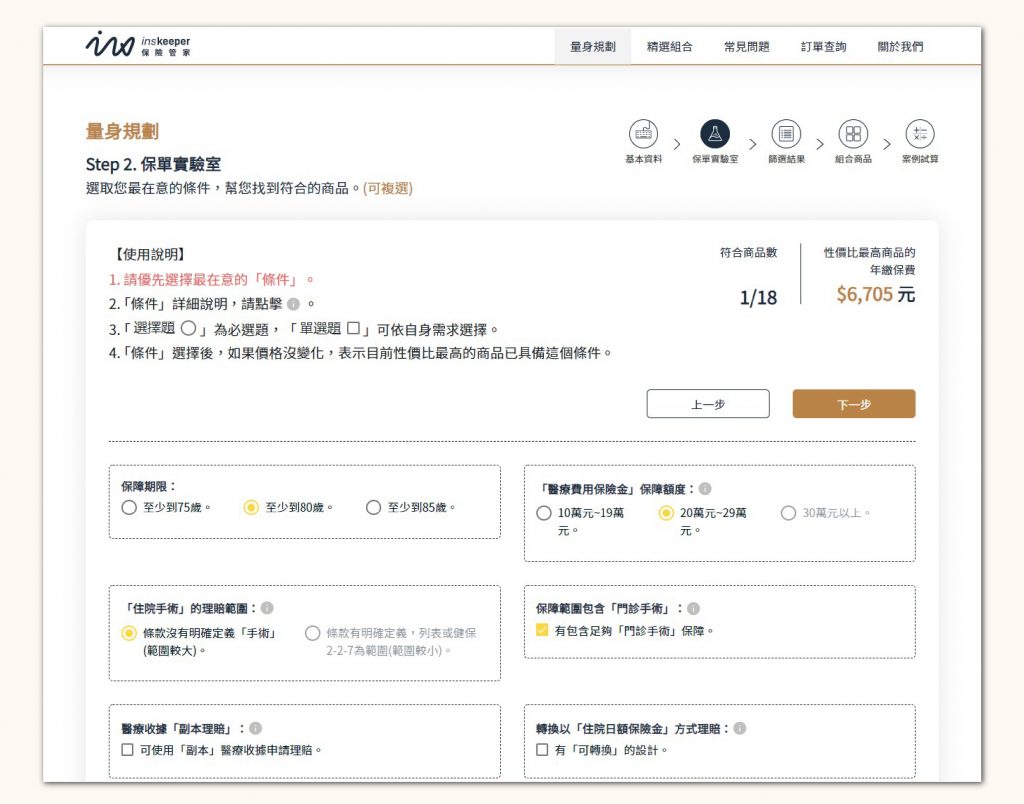Show info for 保障範圍包含門診手術
This screenshot has height=804, width=1024.
[694, 609]
